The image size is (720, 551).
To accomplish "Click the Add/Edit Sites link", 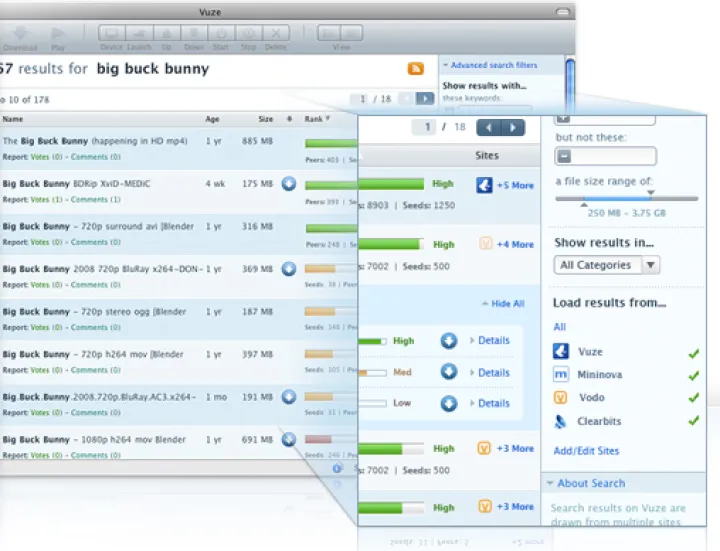I will click(x=586, y=451).
